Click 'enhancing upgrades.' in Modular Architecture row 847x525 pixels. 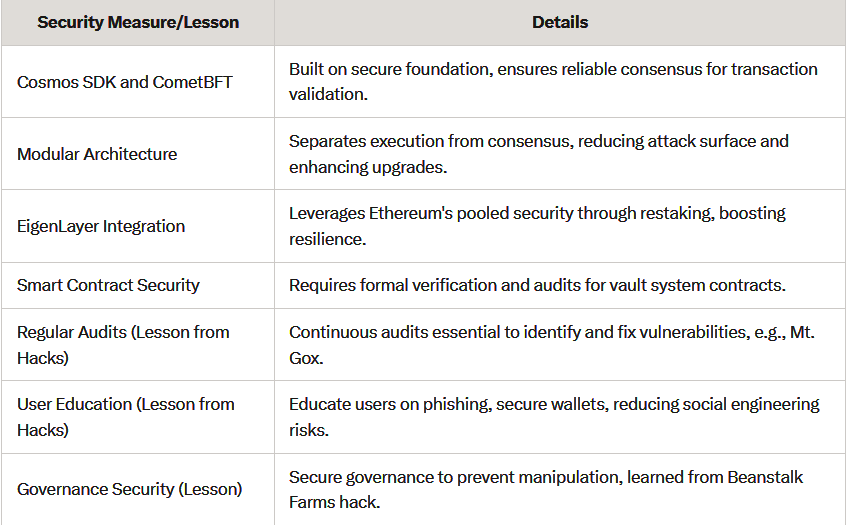[x=368, y=167]
